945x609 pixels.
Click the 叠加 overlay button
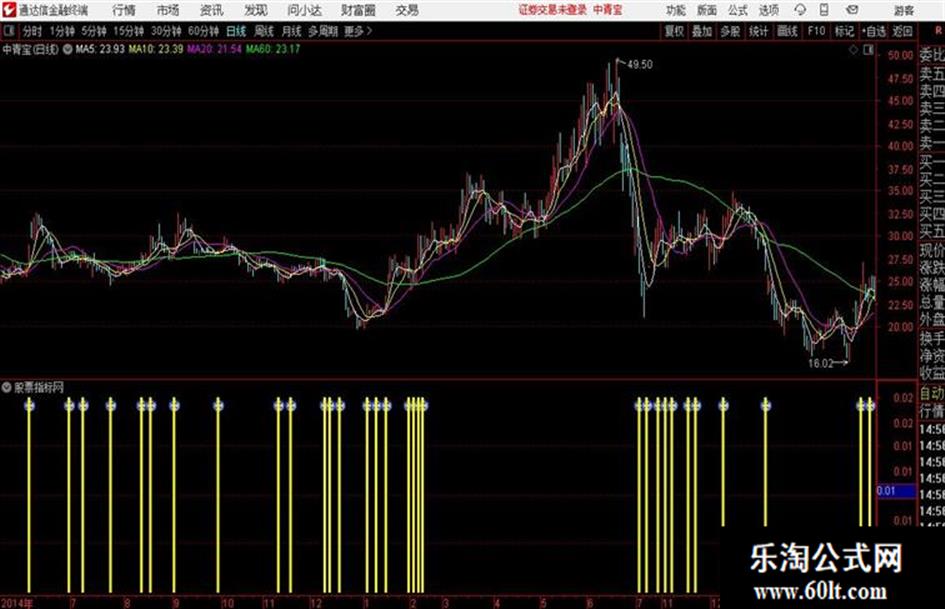(702, 31)
